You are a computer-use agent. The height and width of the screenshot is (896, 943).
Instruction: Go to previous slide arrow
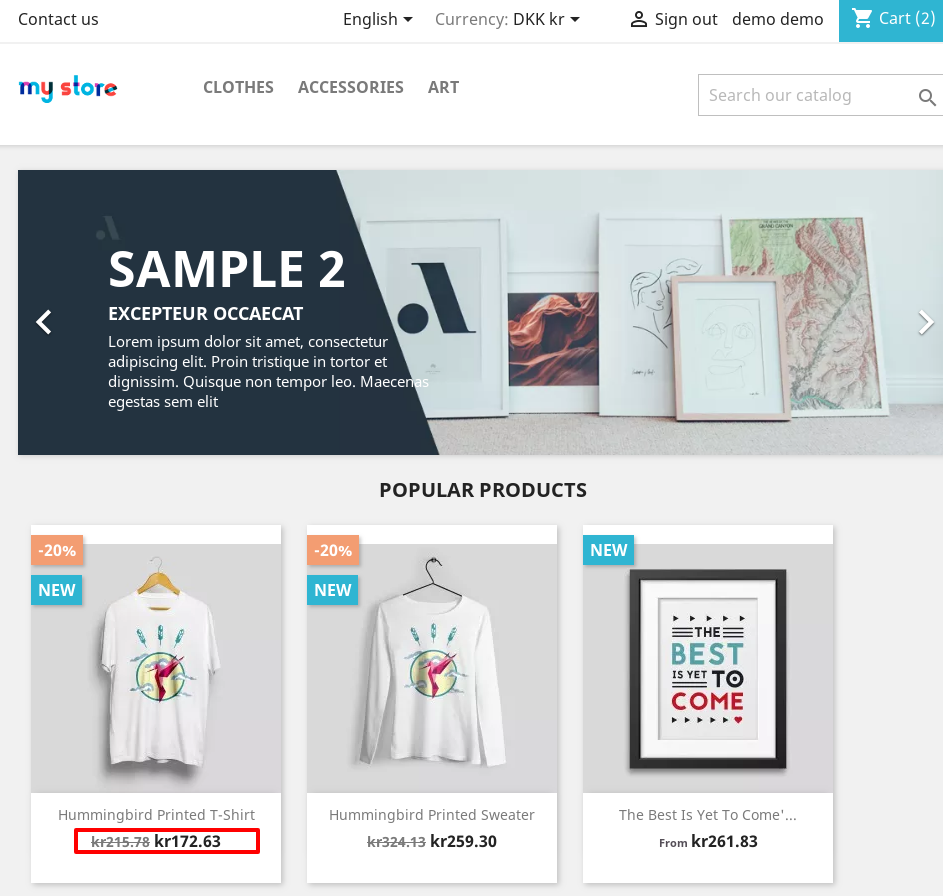pyautogui.click(x=44, y=322)
